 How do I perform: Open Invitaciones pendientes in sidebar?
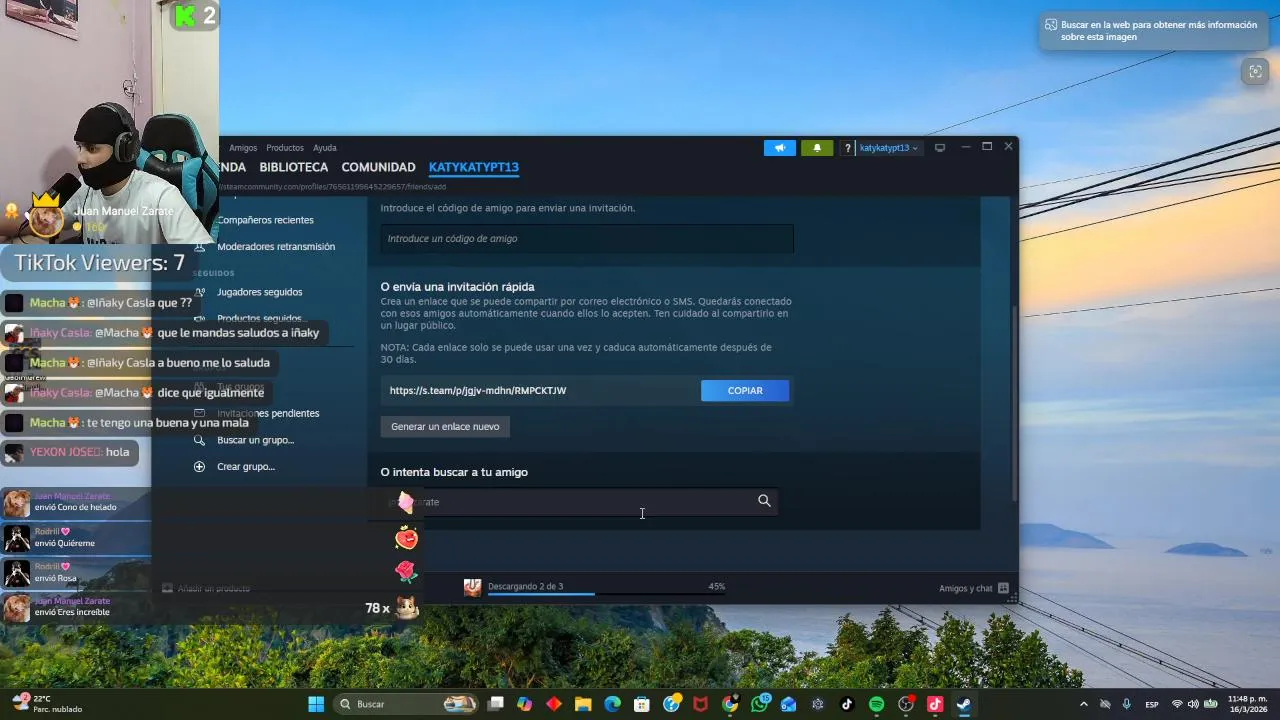[x=268, y=414]
